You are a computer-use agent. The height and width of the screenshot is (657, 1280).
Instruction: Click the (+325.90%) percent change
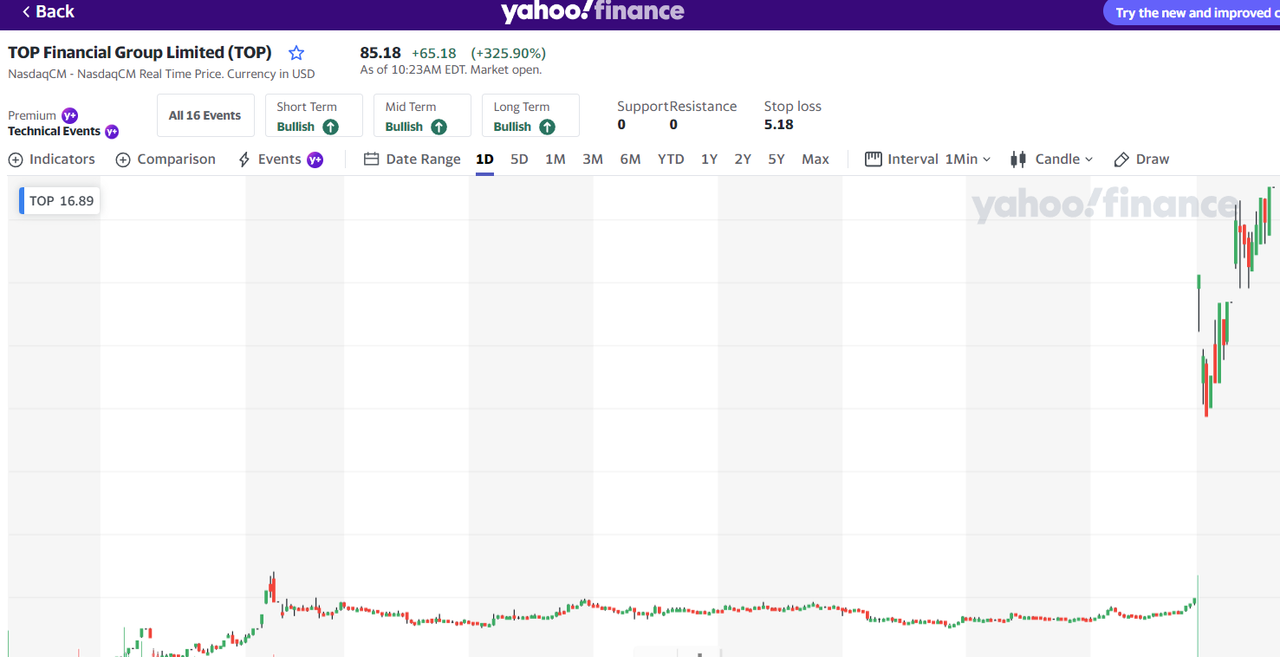(x=508, y=53)
